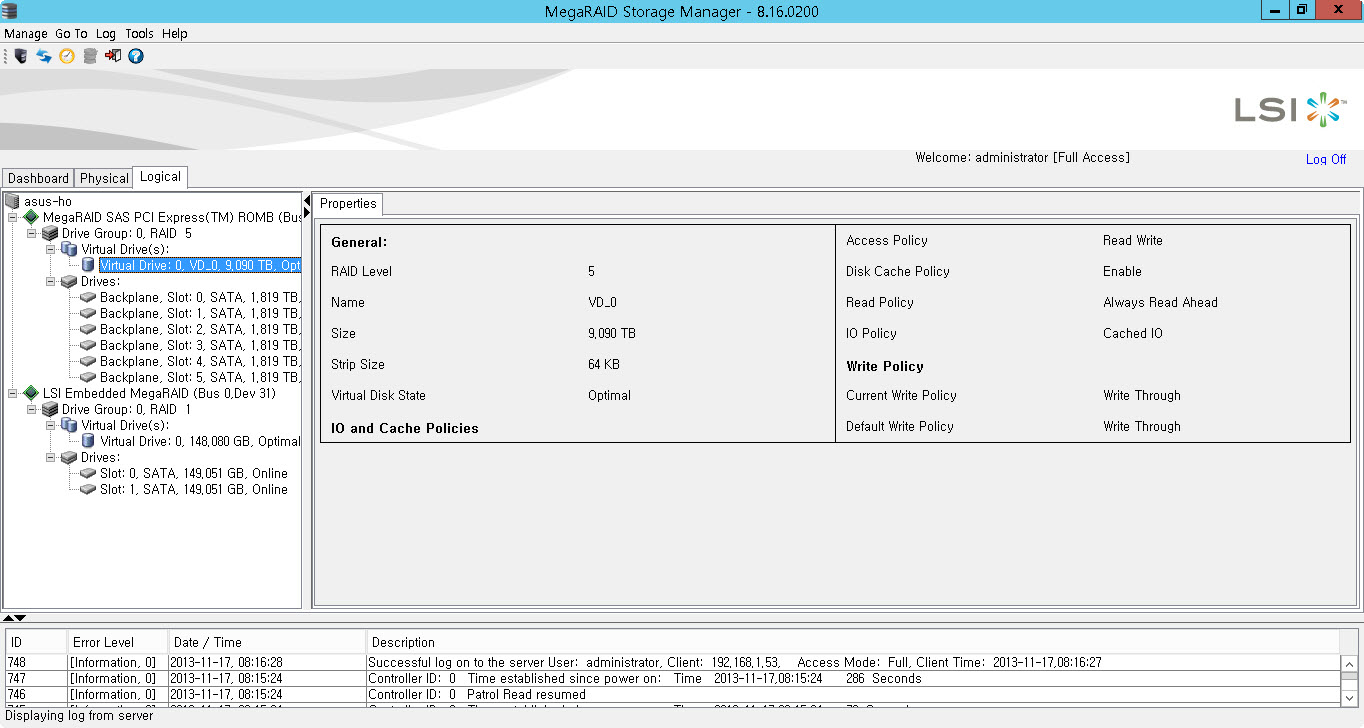Click the 'Always Read Ahead' value
This screenshot has width=1364, height=728.
[x=1160, y=302]
